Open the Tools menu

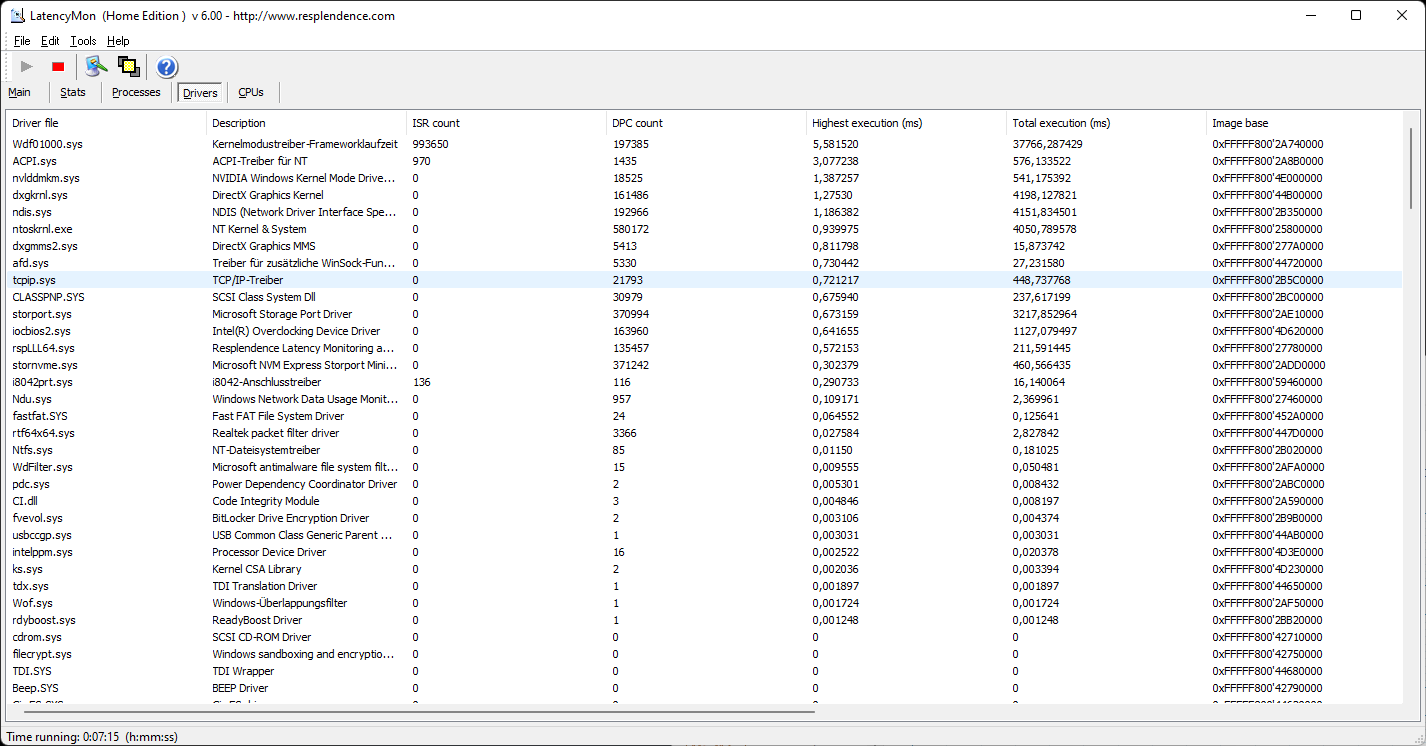(83, 41)
